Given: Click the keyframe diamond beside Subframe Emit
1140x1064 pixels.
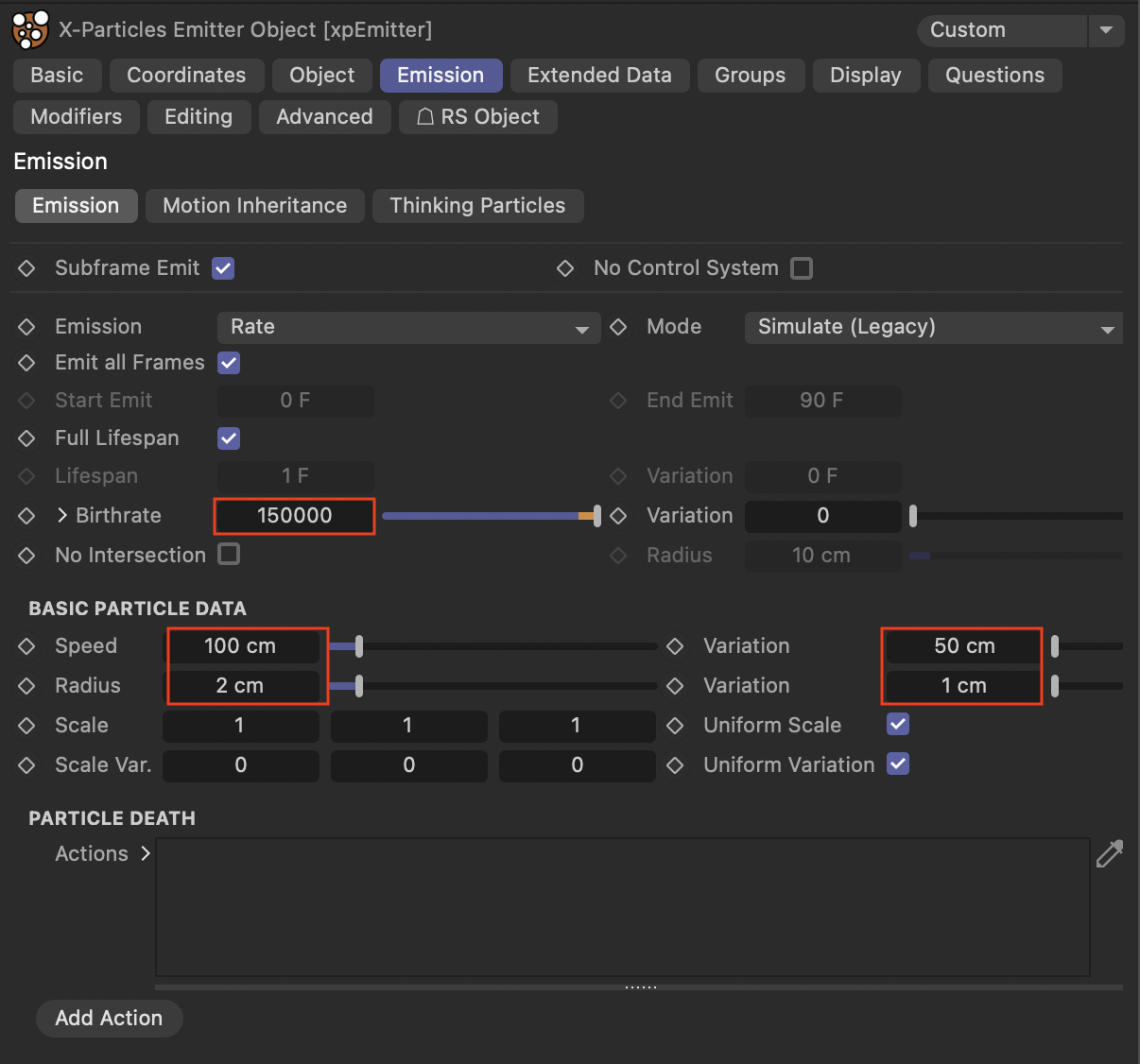Looking at the screenshot, I should point(26,268).
